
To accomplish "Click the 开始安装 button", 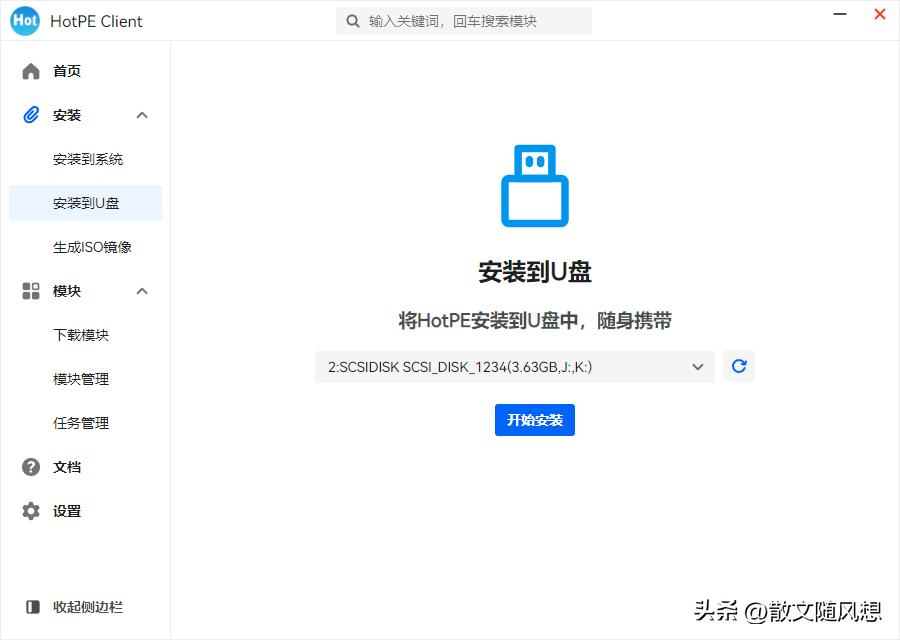I will coord(534,420).
